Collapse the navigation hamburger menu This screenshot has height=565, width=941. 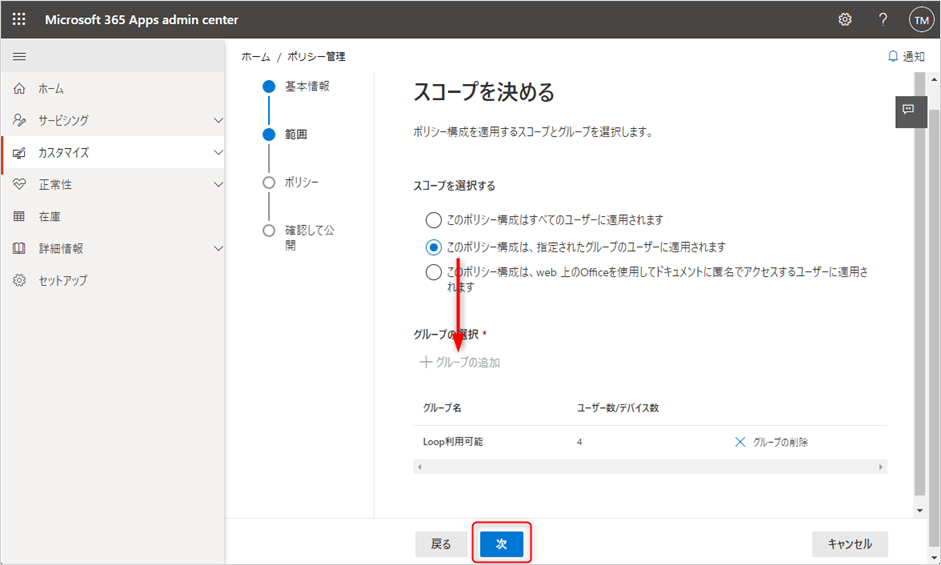19,56
